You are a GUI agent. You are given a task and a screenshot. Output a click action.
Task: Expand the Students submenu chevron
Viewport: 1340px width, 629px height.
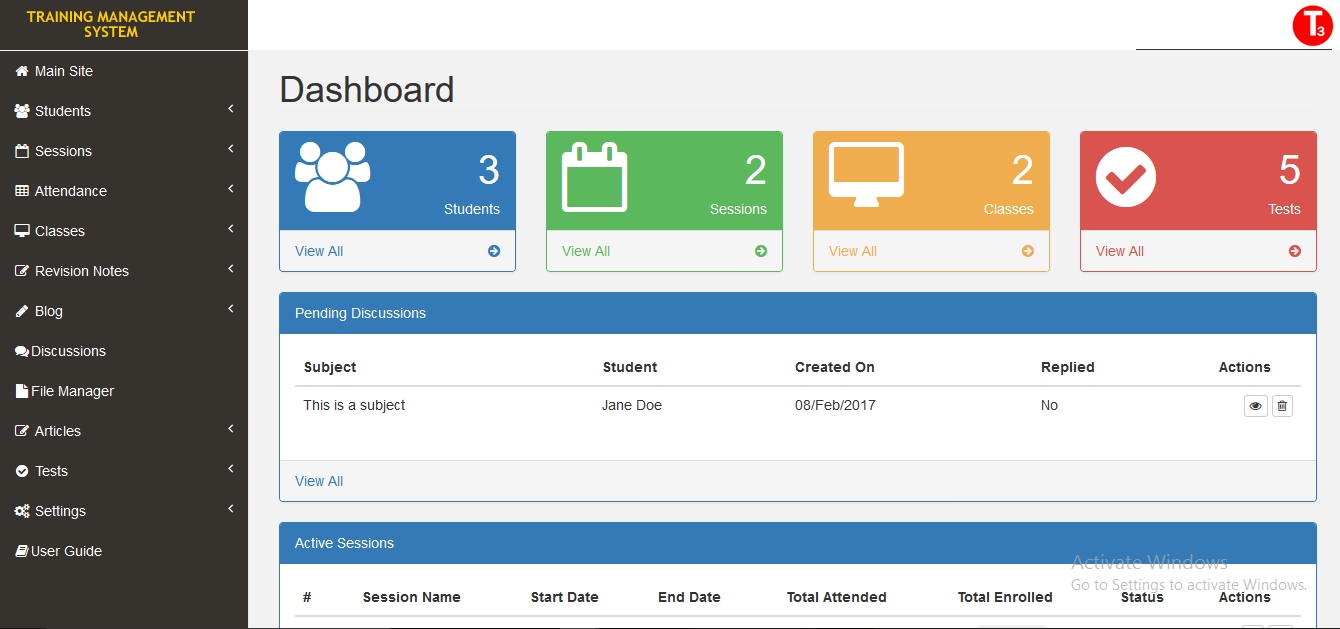pos(231,109)
